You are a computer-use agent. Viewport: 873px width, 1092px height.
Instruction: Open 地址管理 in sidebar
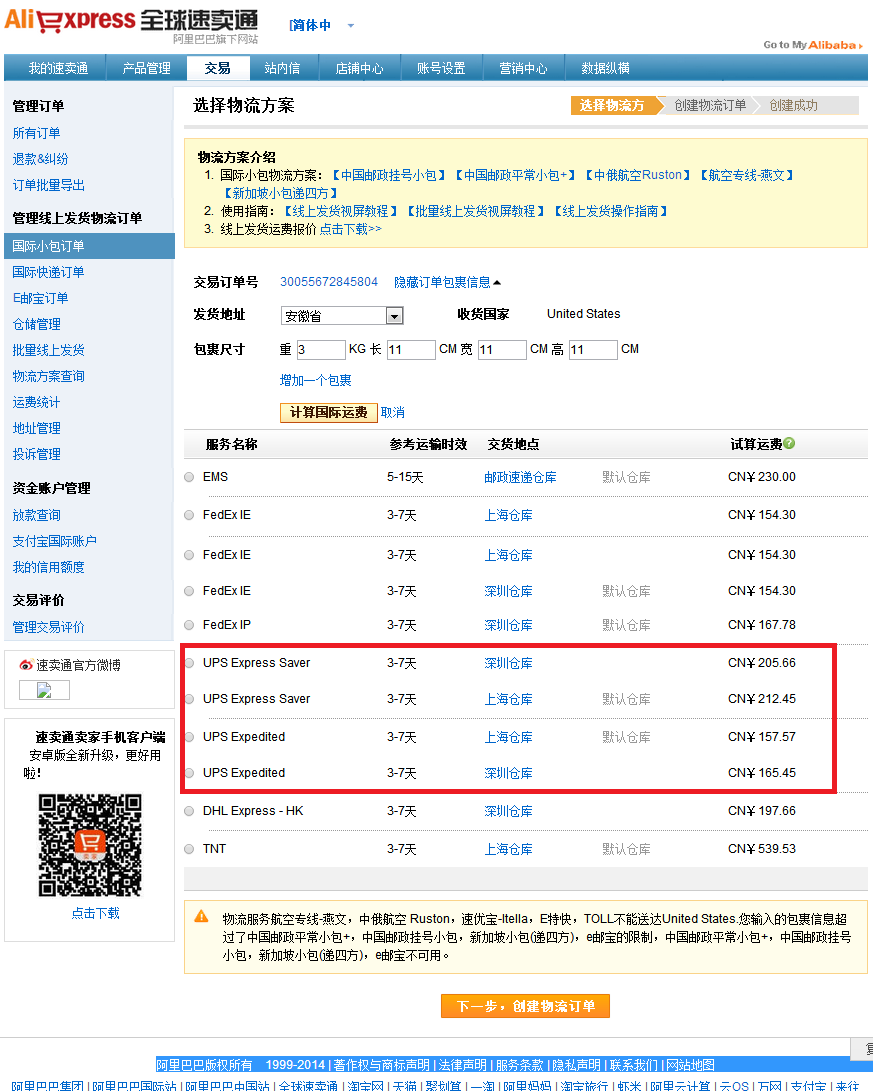[36, 428]
